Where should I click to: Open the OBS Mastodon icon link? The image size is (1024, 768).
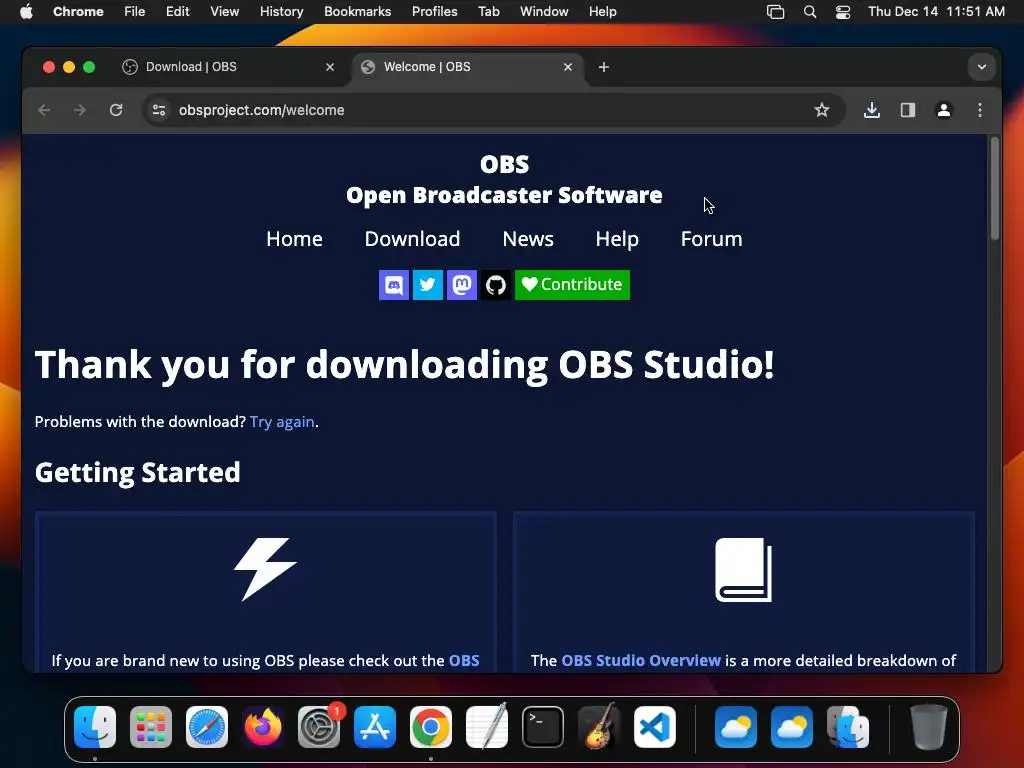pyautogui.click(x=462, y=285)
